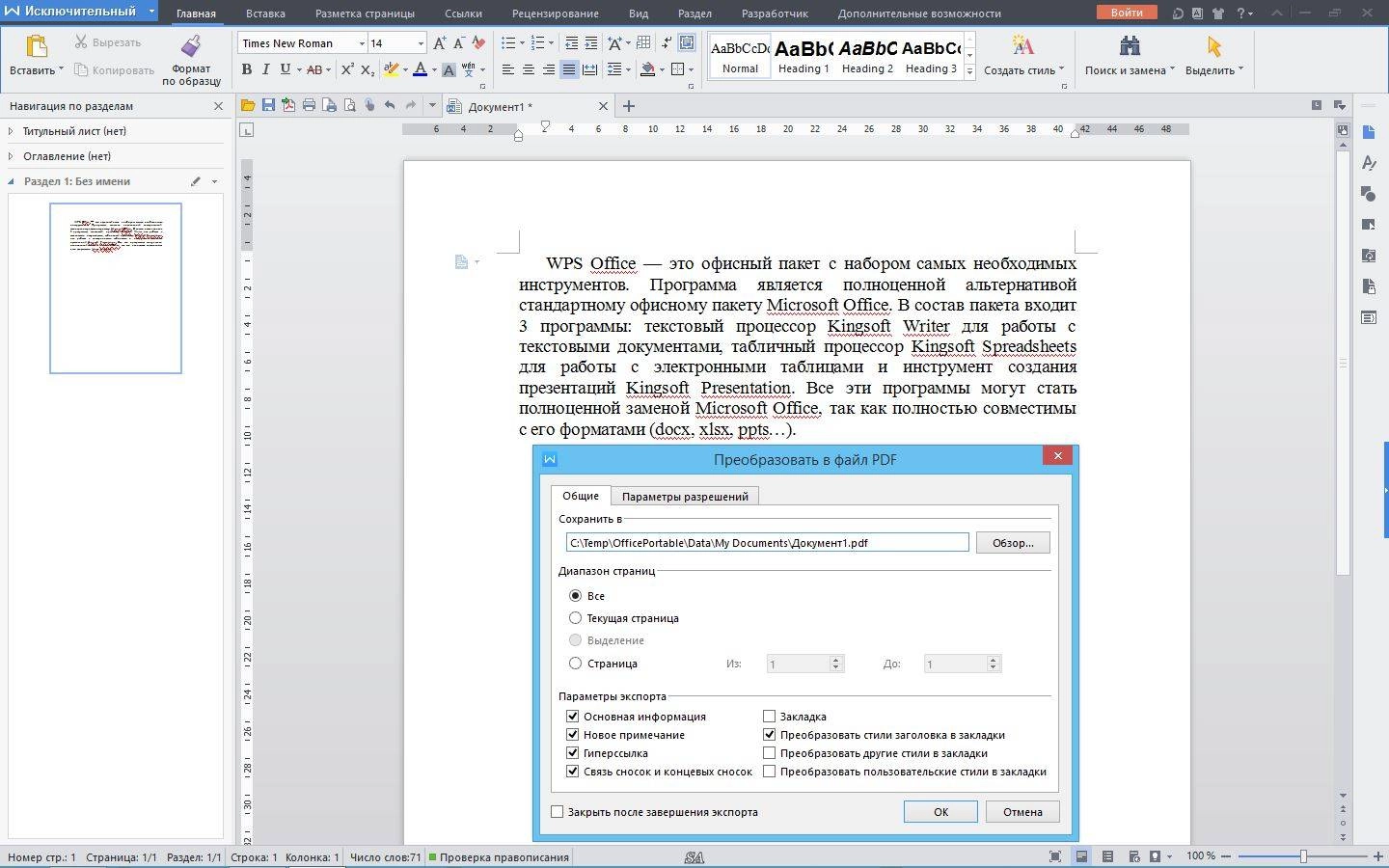Apply the 'Heading 1' style
This screenshot has height=868, width=1389.
803,56
